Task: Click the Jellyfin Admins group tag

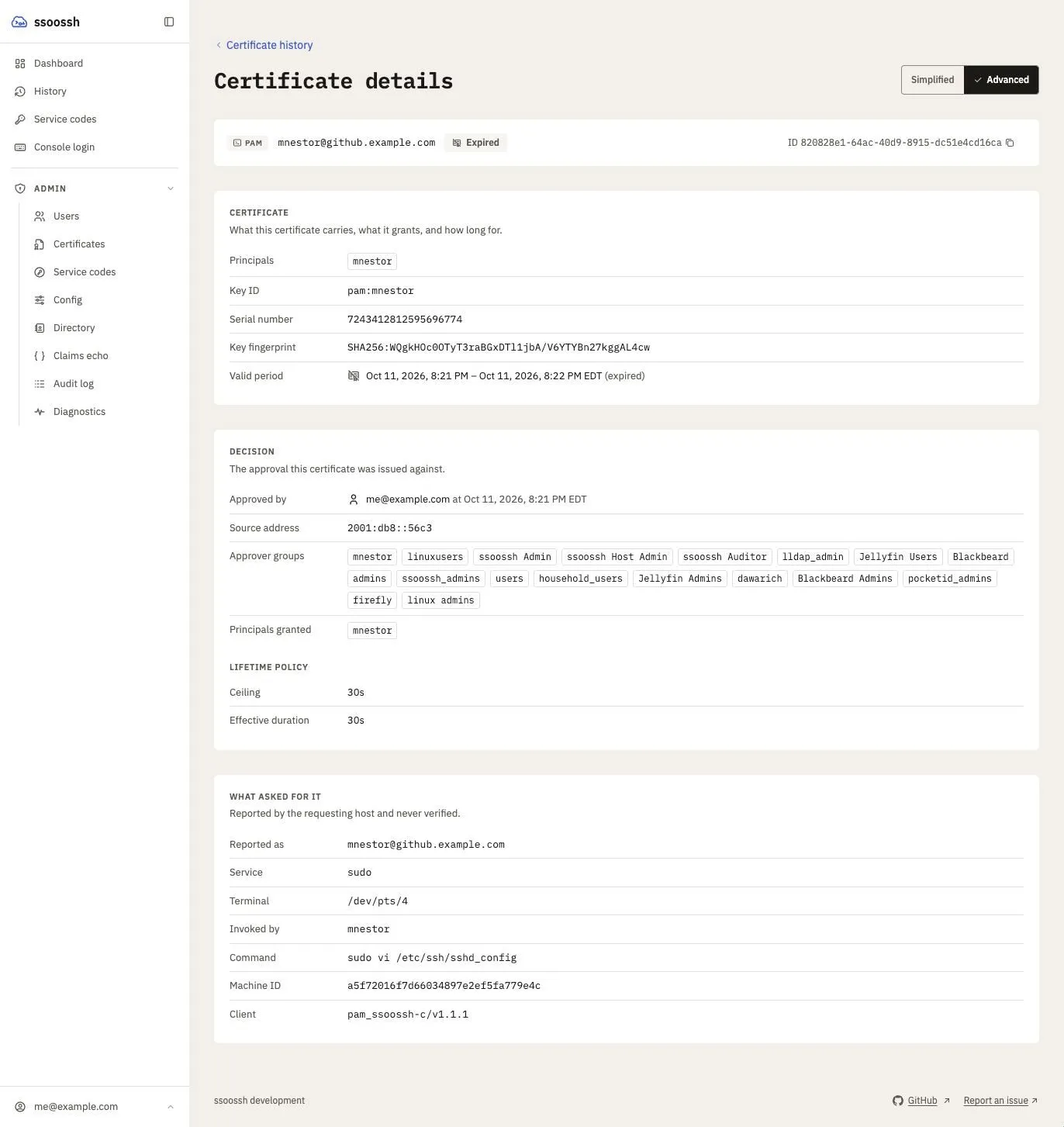Action: click(680, 579)
